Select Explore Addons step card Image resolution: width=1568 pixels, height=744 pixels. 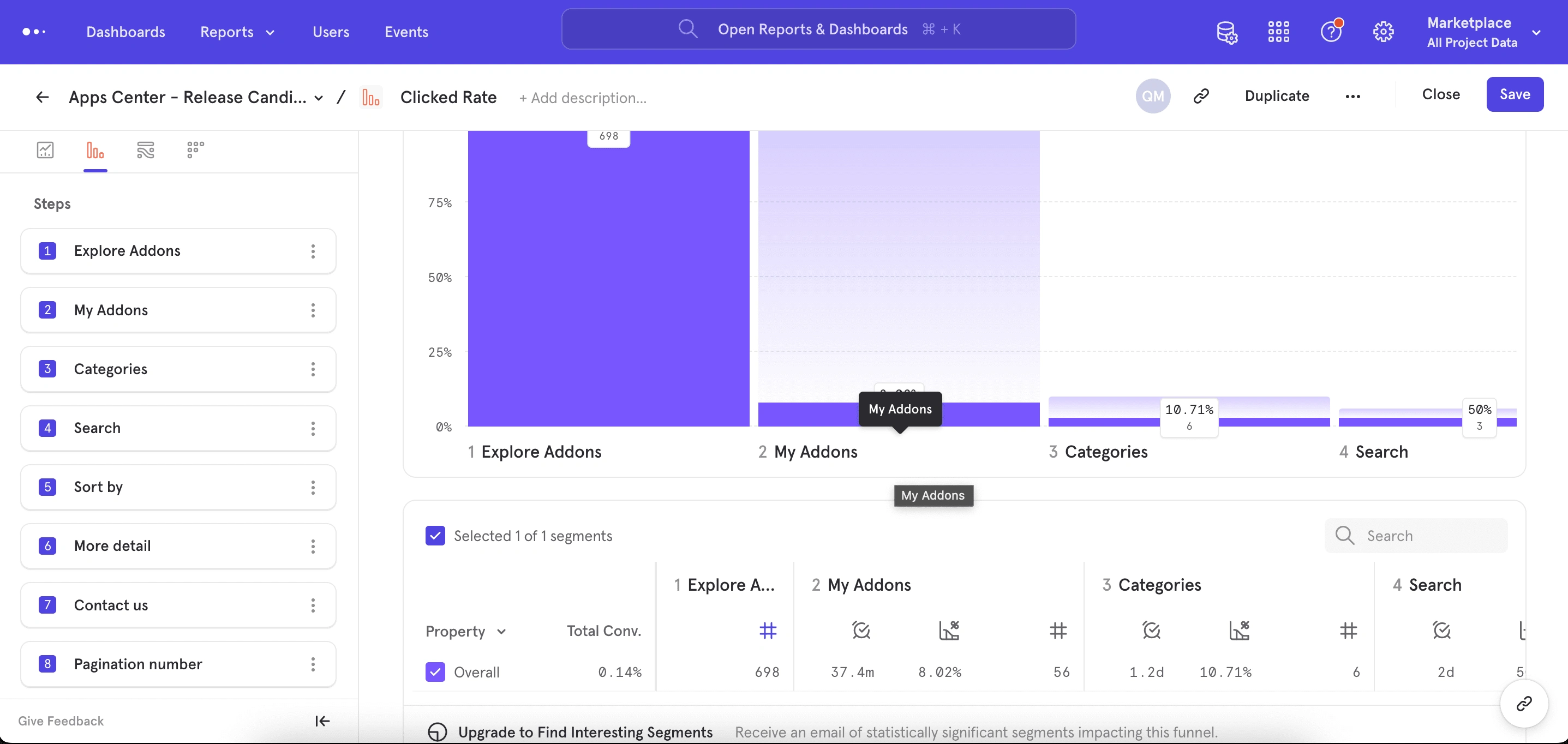(x=178, y=251)
